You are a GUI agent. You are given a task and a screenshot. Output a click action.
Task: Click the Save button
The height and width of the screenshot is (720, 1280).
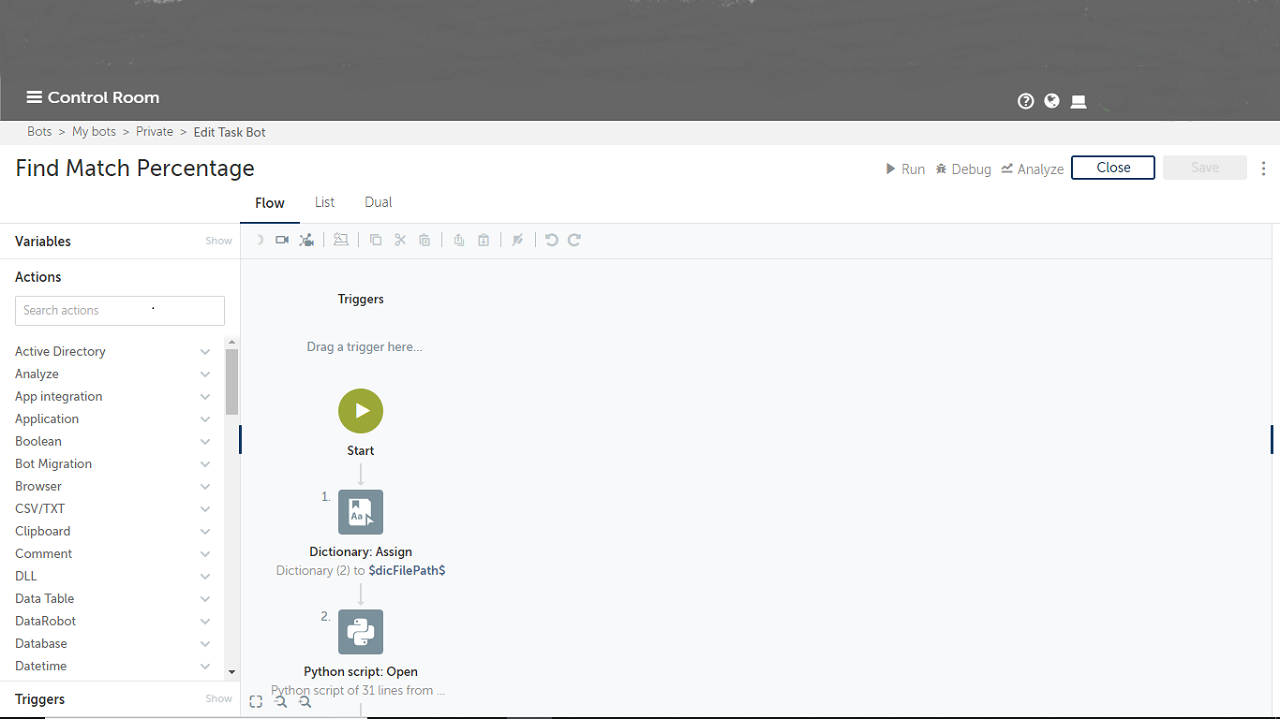pyautogui.click(x=1205, y=168)
